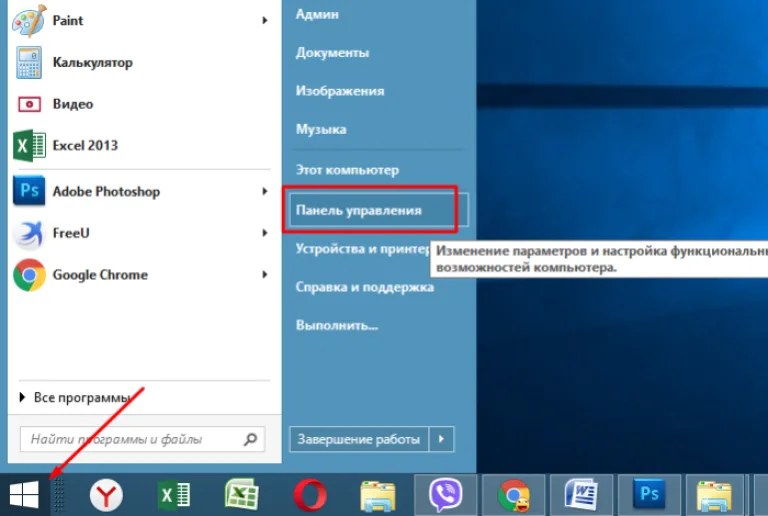Open the last File Explorer taskbar icon

click(715, 494)
